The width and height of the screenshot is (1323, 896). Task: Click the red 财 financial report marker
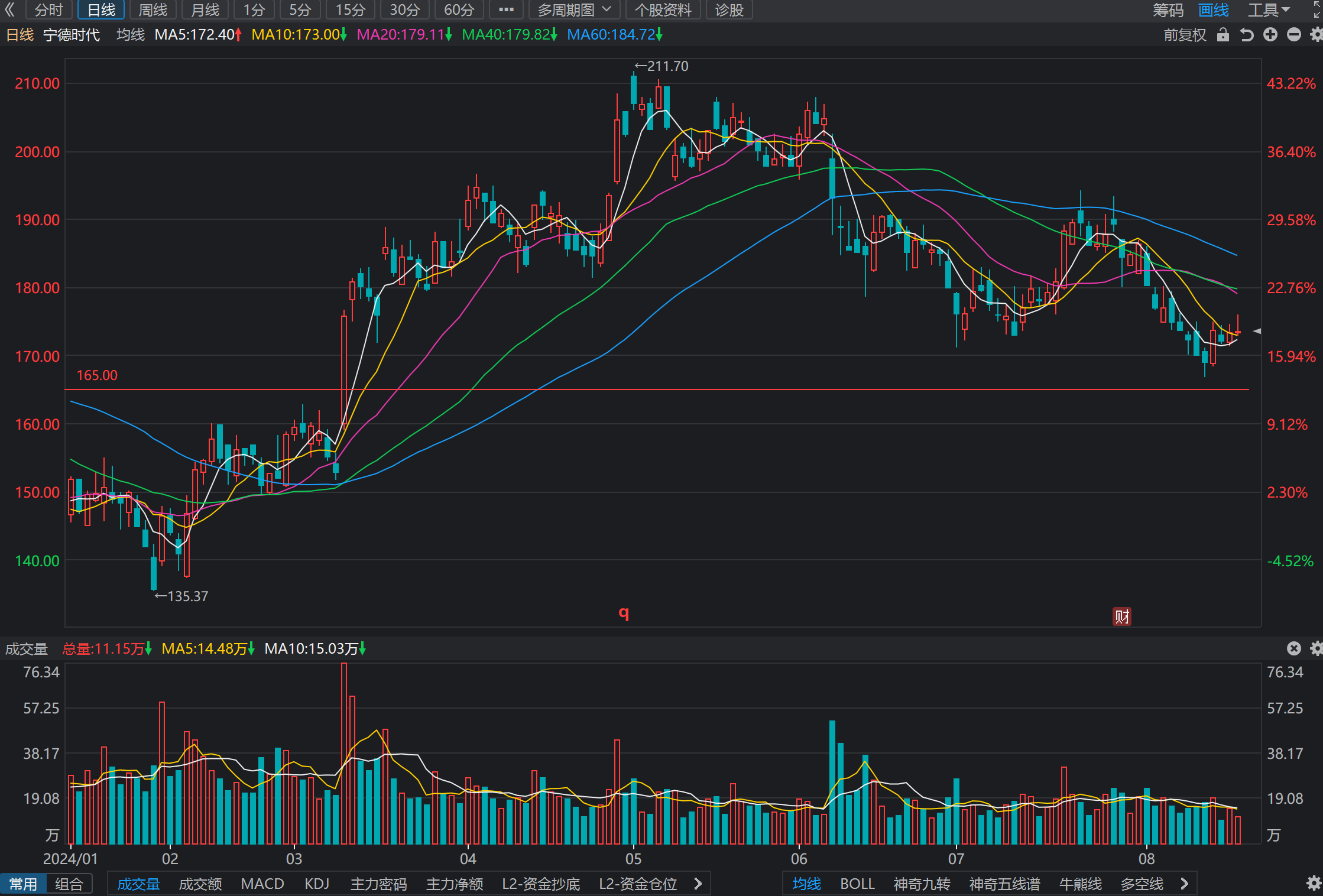pos(1121,616)
